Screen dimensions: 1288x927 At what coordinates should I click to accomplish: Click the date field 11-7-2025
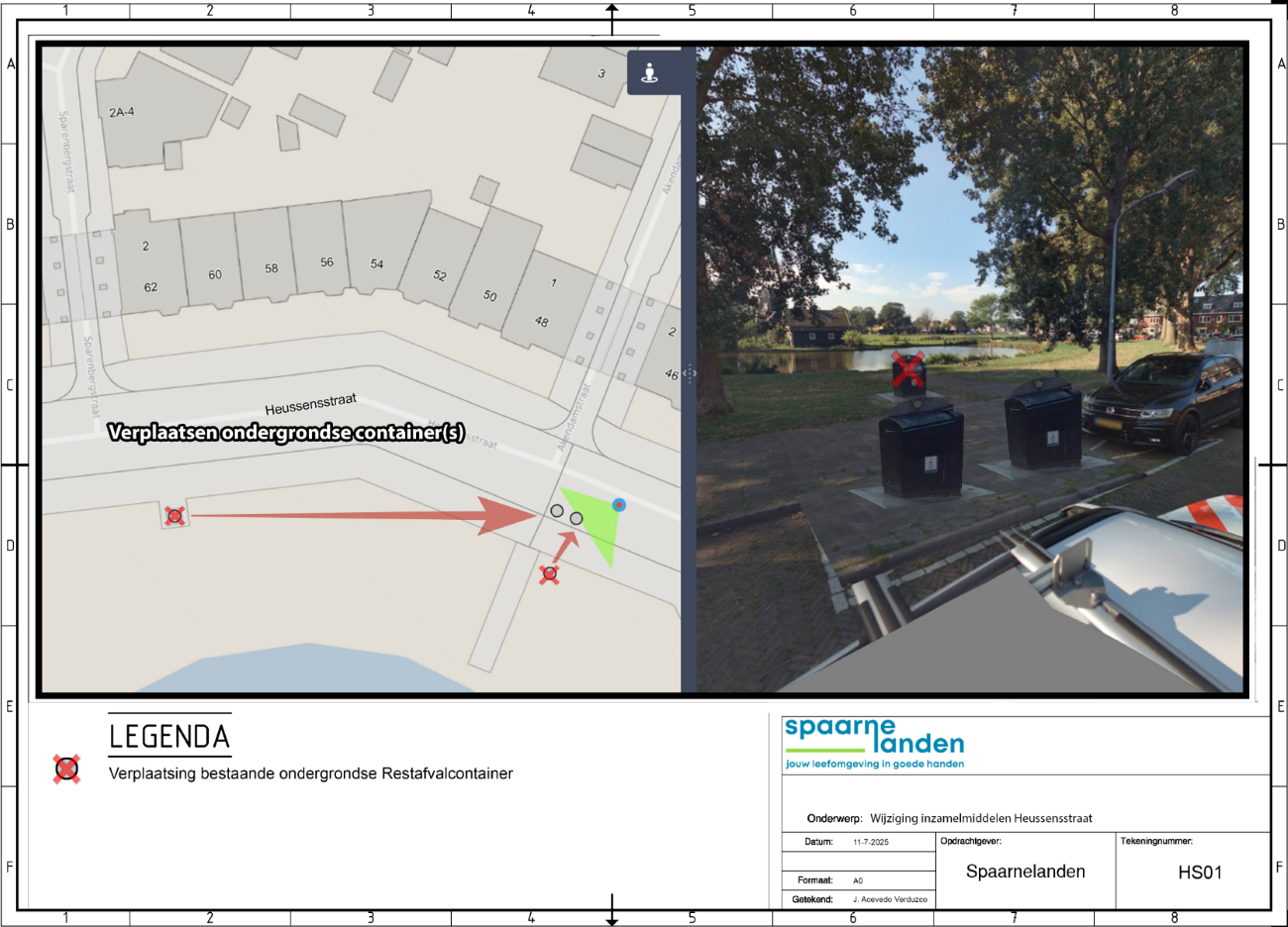tap(871, 842)
